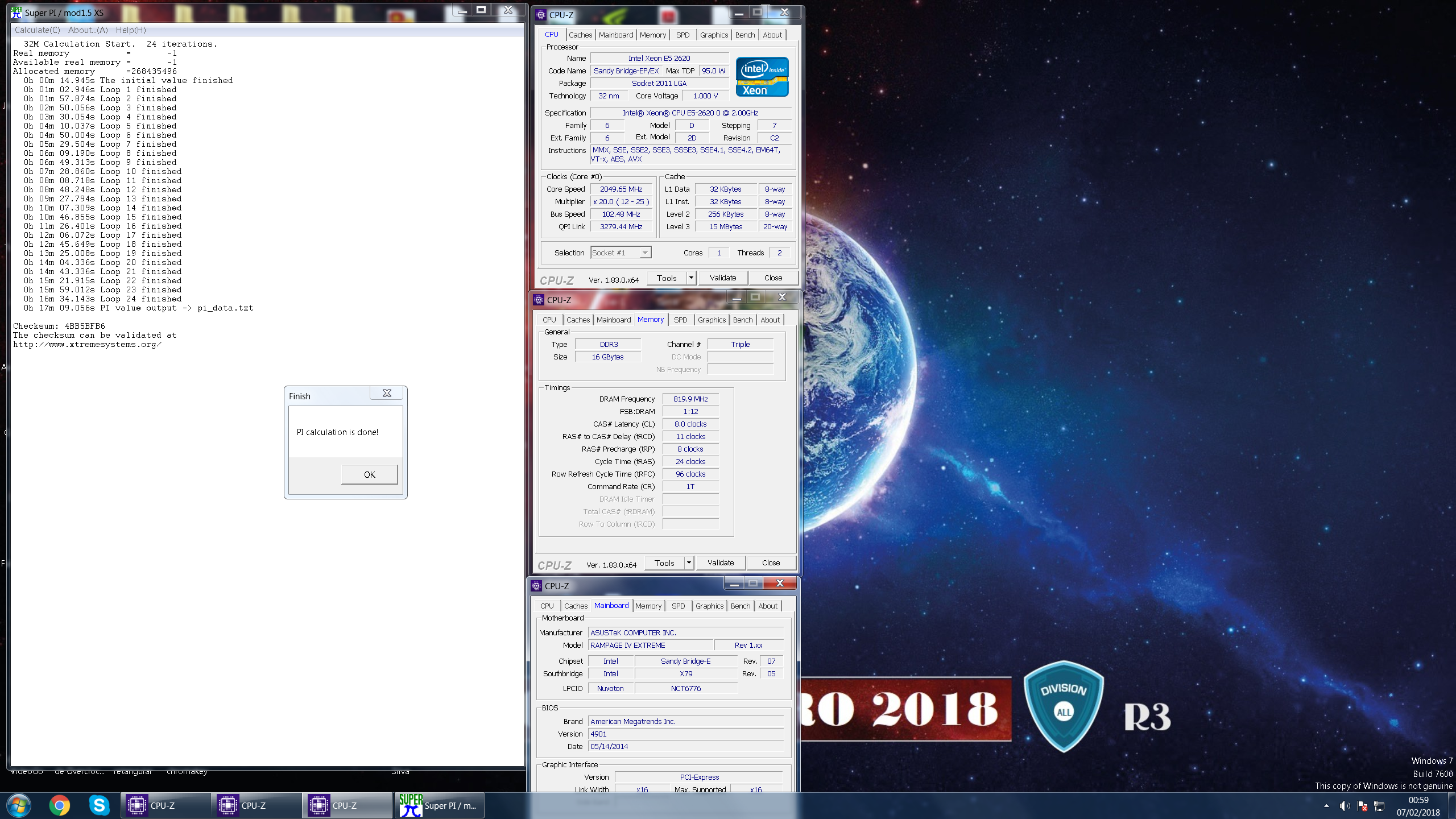Image resolution: width=1456 pixels, height=819 pixels.
Task: Open the Calculate(C) menu in Super PI
Action: pos(37,30)
